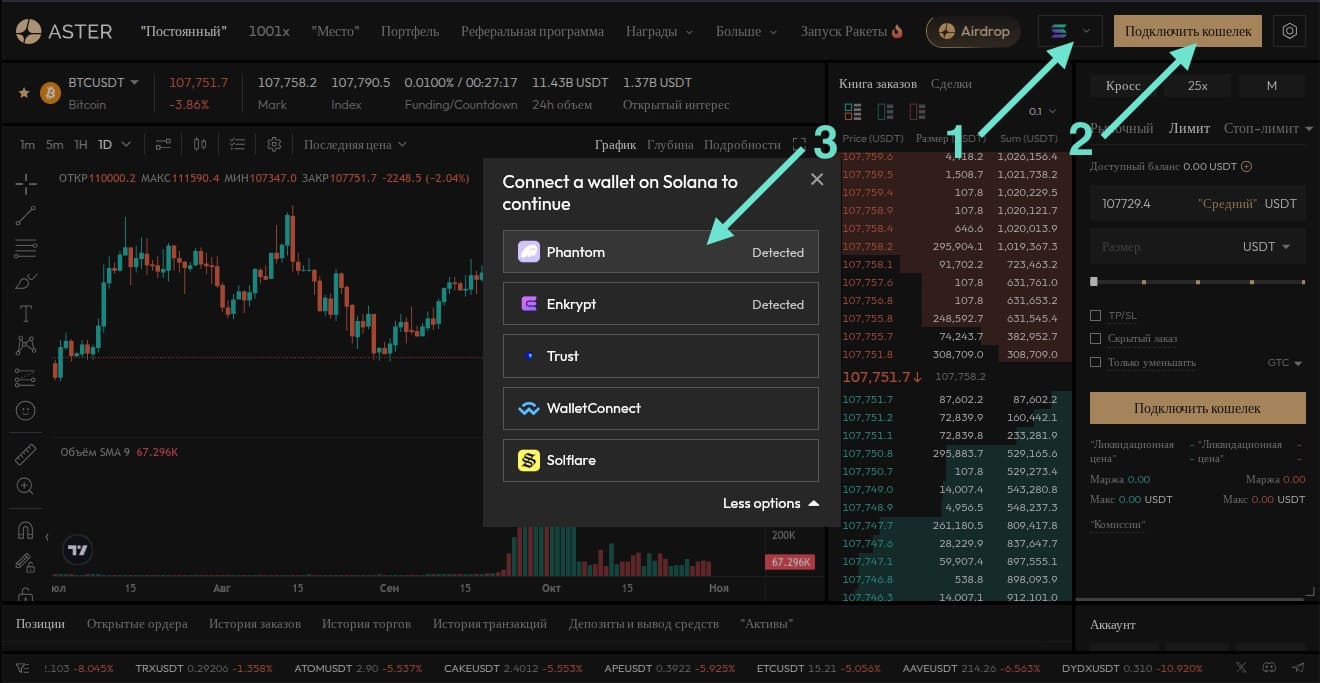Select the horizontal lines tool
The image size is (1320, 683).
pyautogui.click(x=26, y=248)
